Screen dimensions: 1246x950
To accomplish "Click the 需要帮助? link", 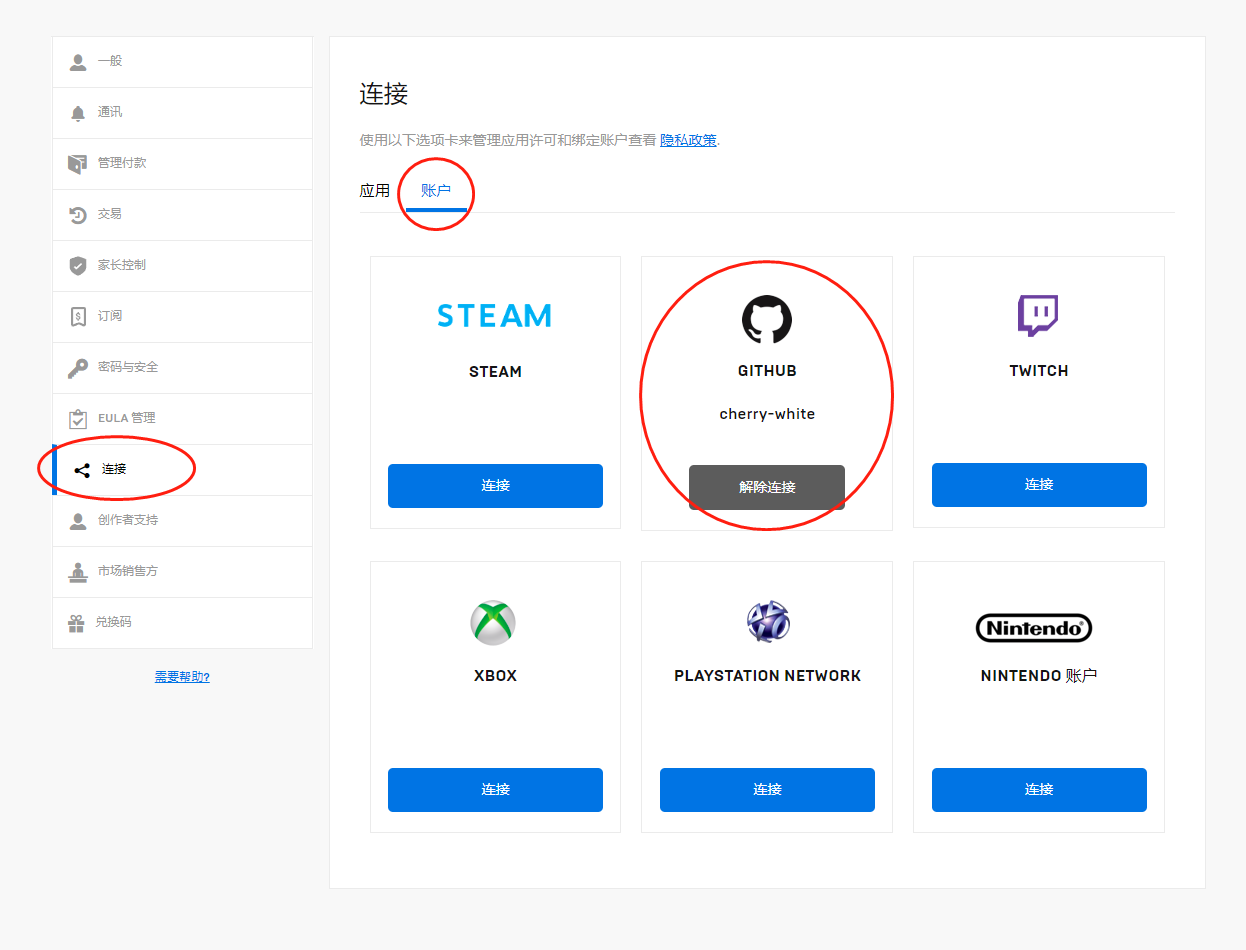I will [x=182, y=677].
